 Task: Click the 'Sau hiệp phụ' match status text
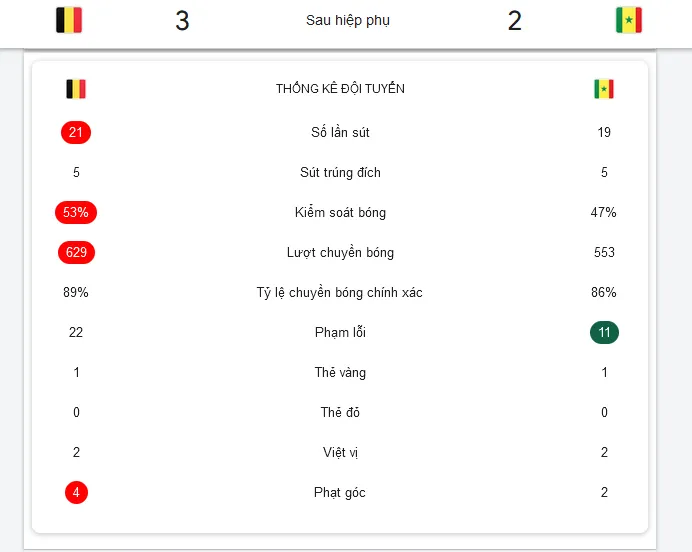pos(348,21)
